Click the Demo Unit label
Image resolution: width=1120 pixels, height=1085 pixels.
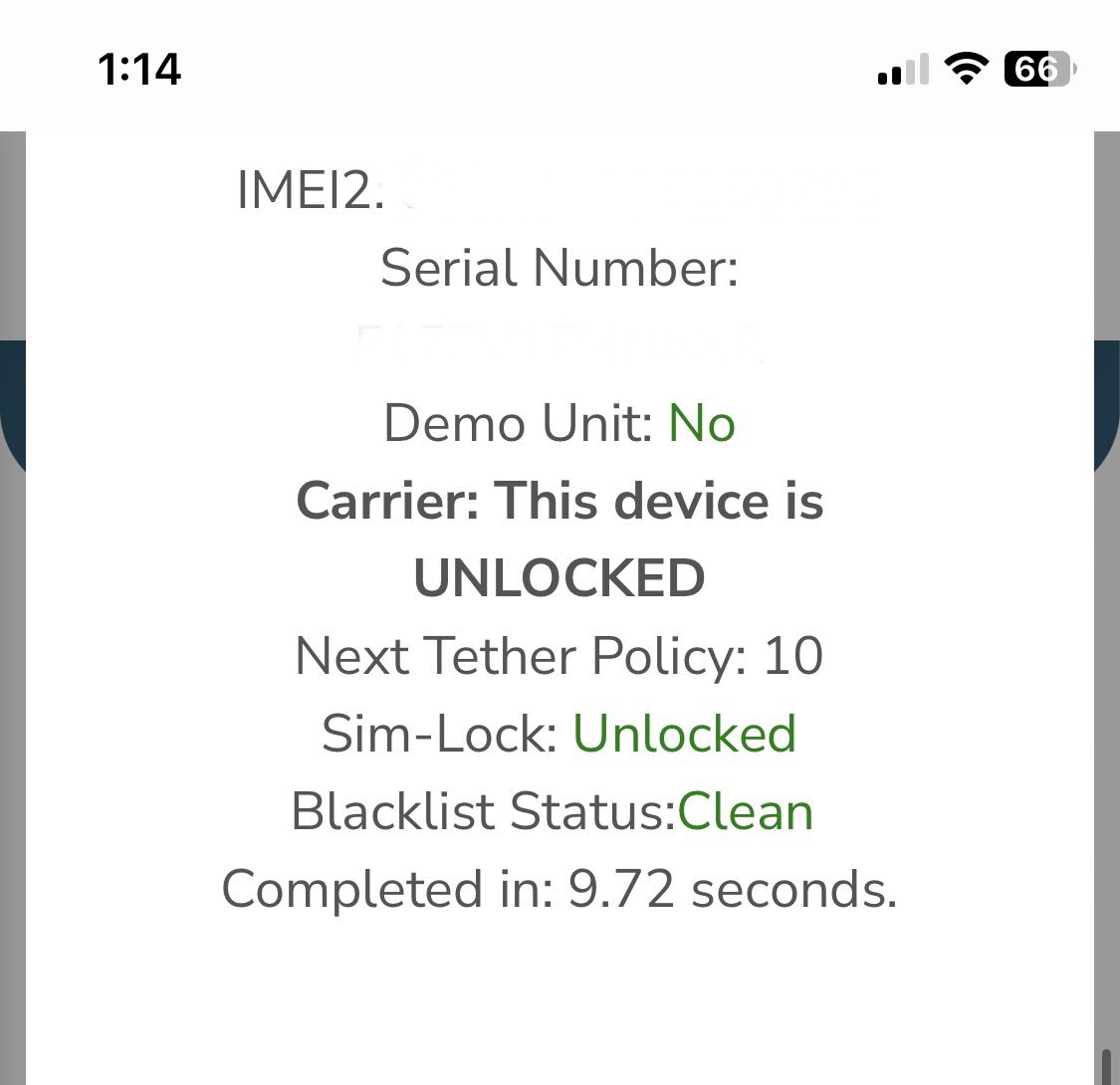tap(517, 423)
